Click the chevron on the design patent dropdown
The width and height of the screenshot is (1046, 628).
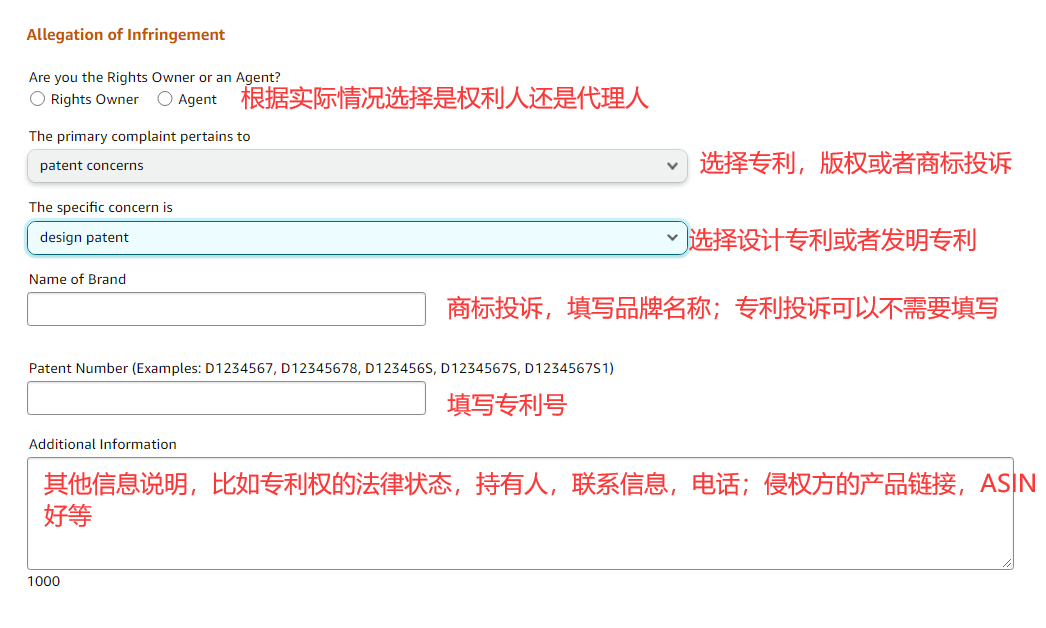[x=672, y=237]
